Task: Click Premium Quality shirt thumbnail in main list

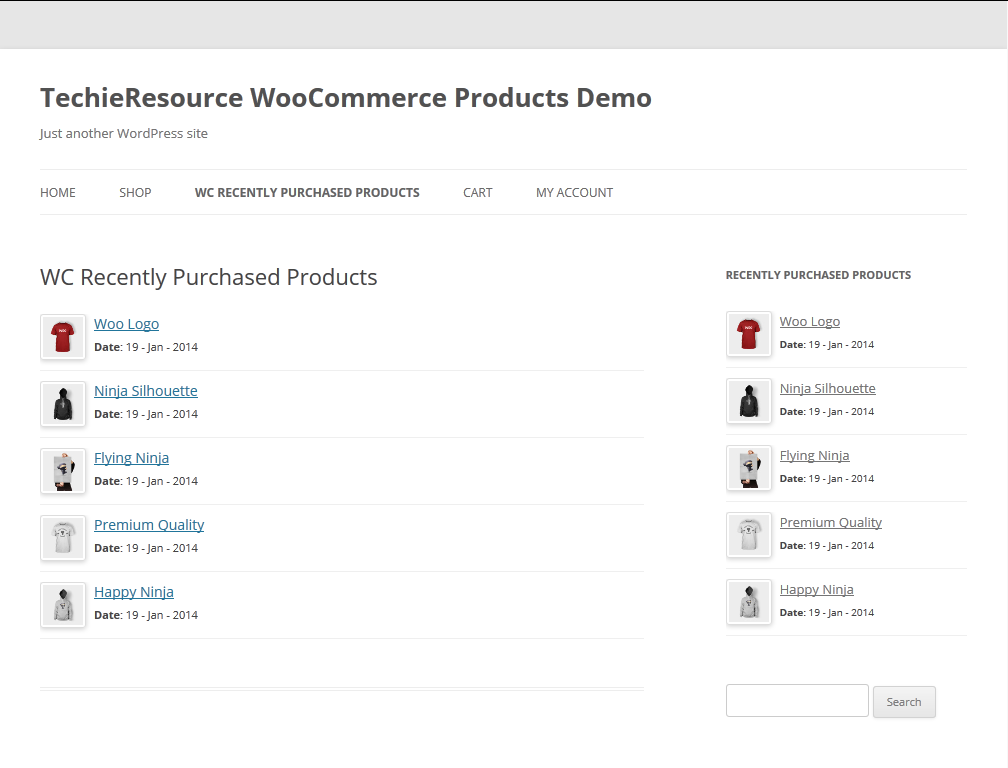Action: pyautogui.click(x=63, y=538)
